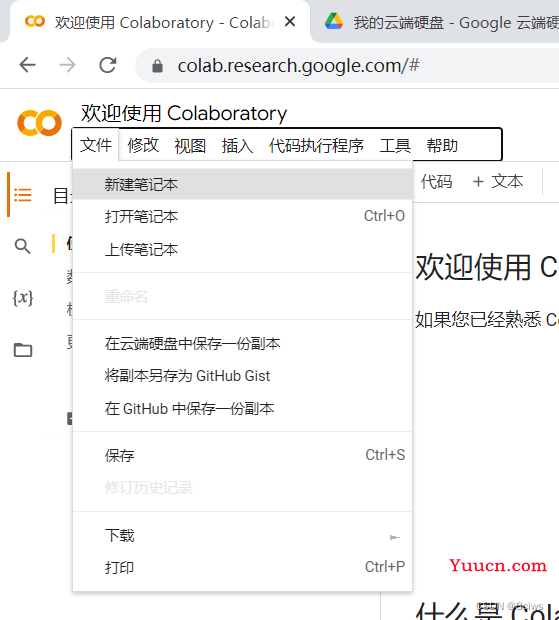The width and height of the screenshot is (559, 620).
Task: Click the 如果您已经熟悉 paragraph text
Action: pos(487,319)
